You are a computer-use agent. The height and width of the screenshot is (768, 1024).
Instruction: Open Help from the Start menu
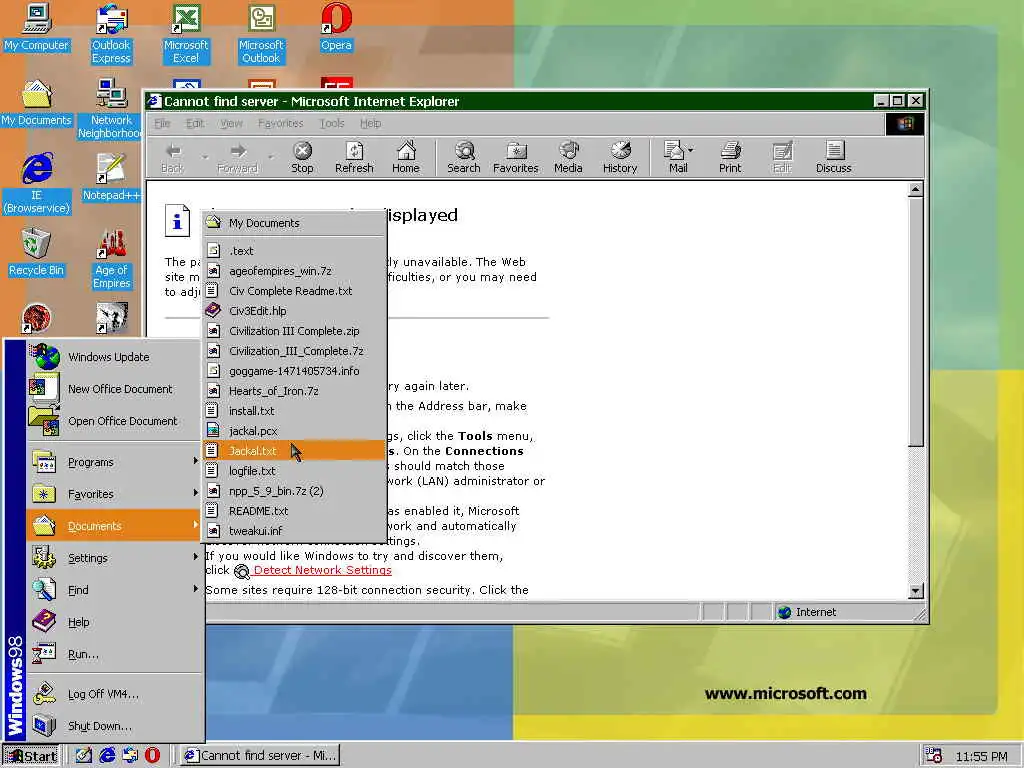tap(114, 622)
